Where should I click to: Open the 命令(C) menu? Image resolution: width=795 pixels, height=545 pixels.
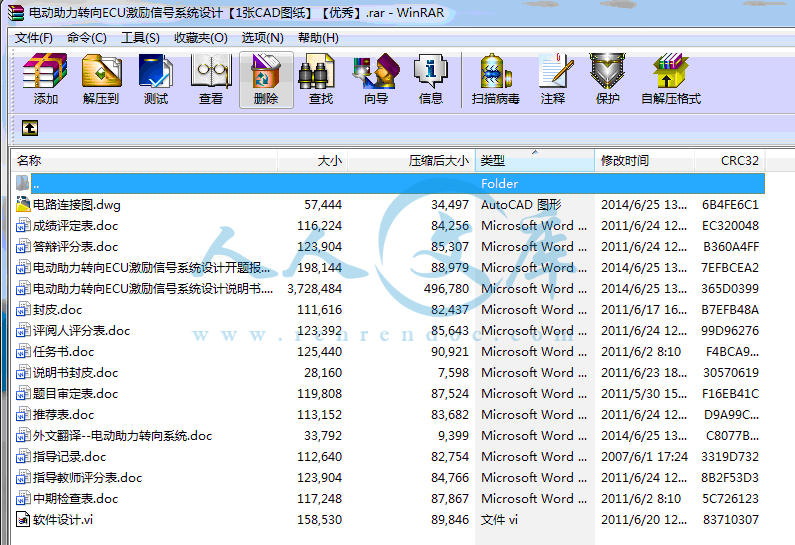[x=87, y=38]
